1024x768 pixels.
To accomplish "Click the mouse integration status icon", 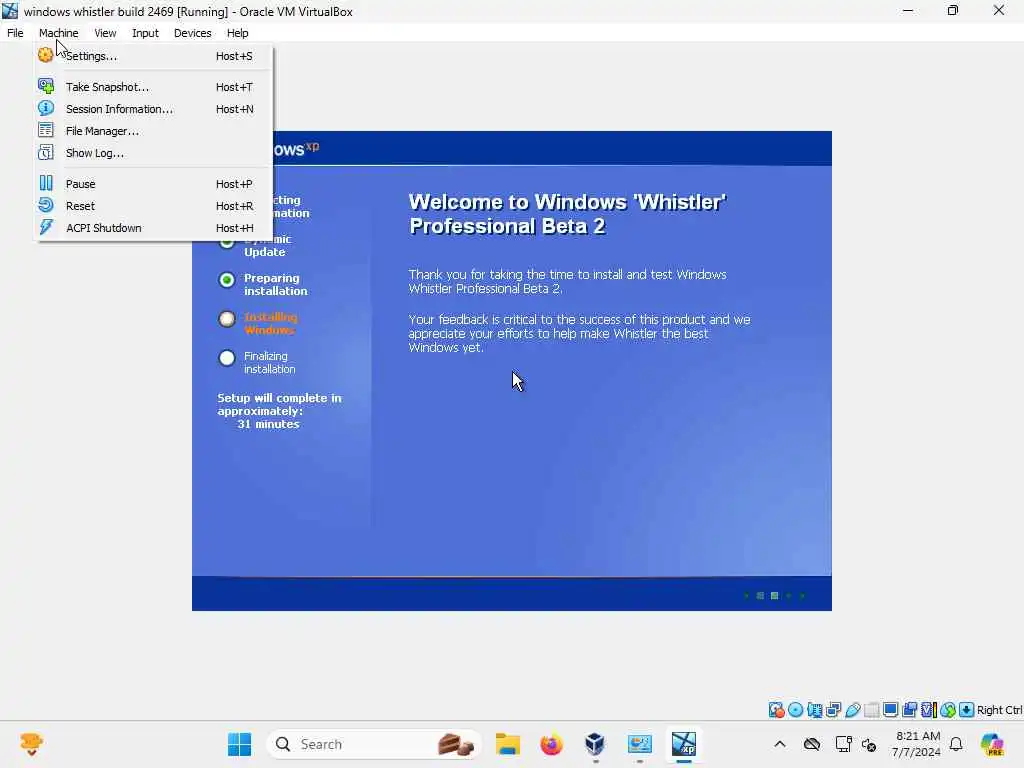I will pos(948,710).
